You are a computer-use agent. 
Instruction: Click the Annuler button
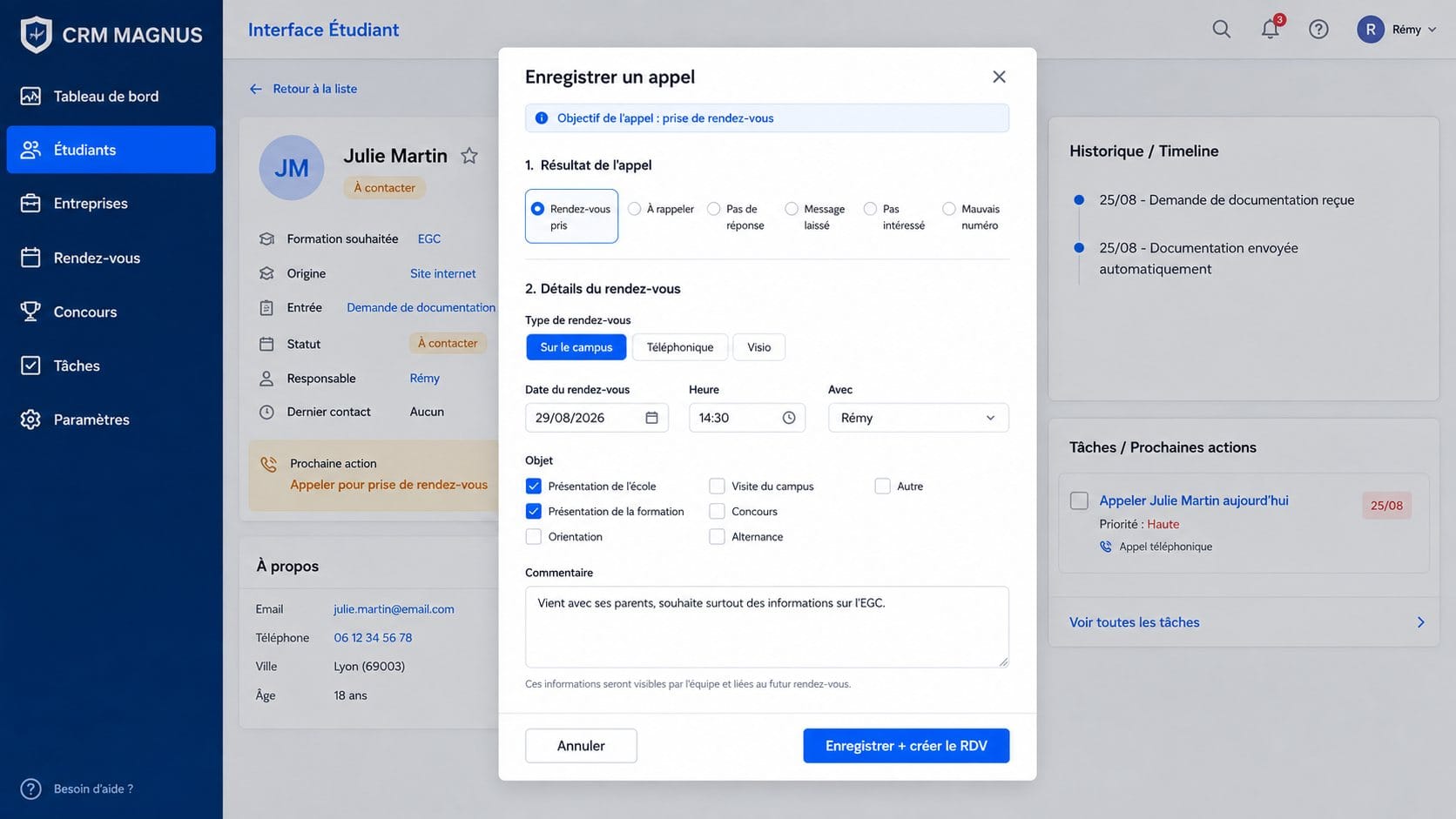point(581,746)
